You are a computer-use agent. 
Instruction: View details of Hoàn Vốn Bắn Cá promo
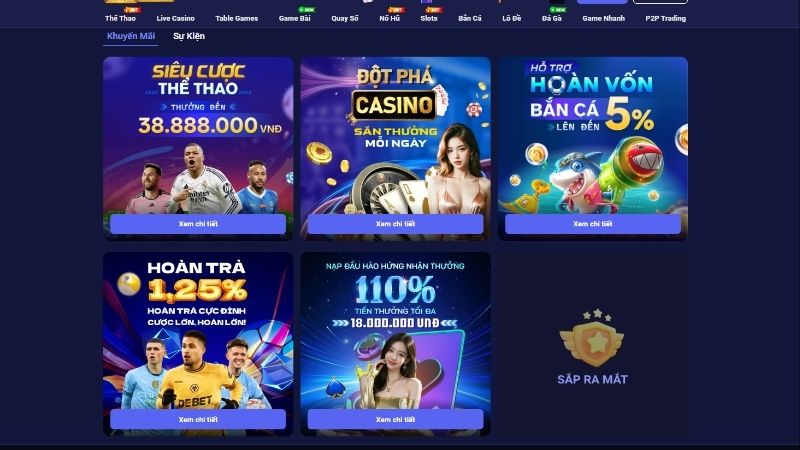coord(592,224)
